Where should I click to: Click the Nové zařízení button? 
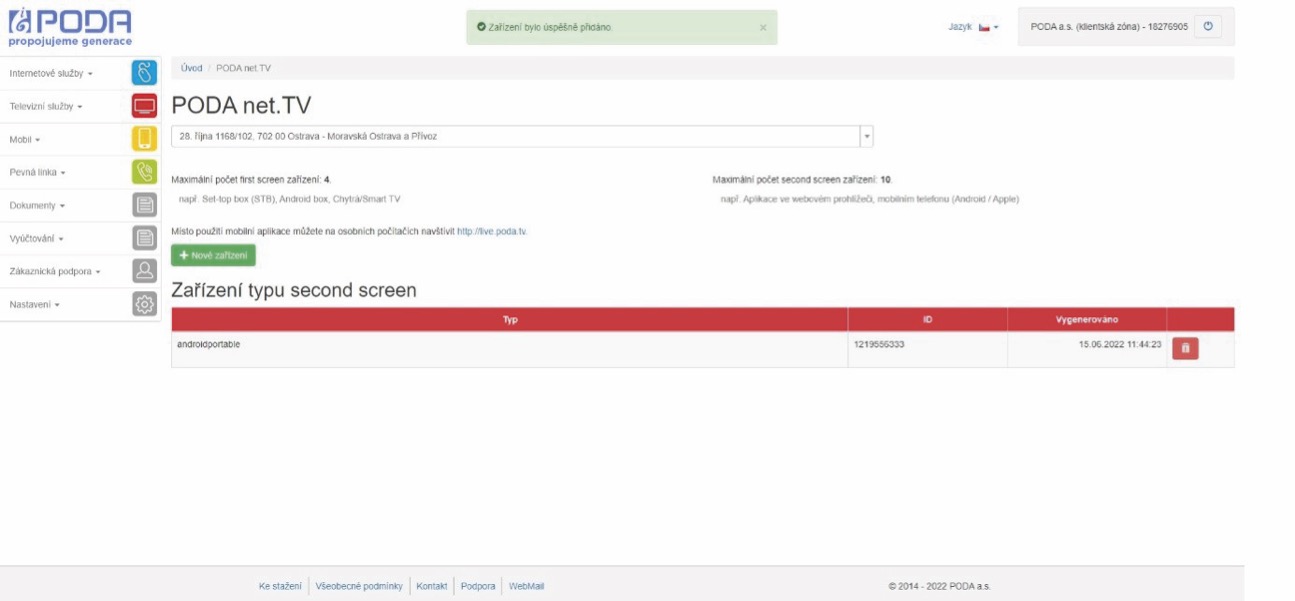coord(213,255)
